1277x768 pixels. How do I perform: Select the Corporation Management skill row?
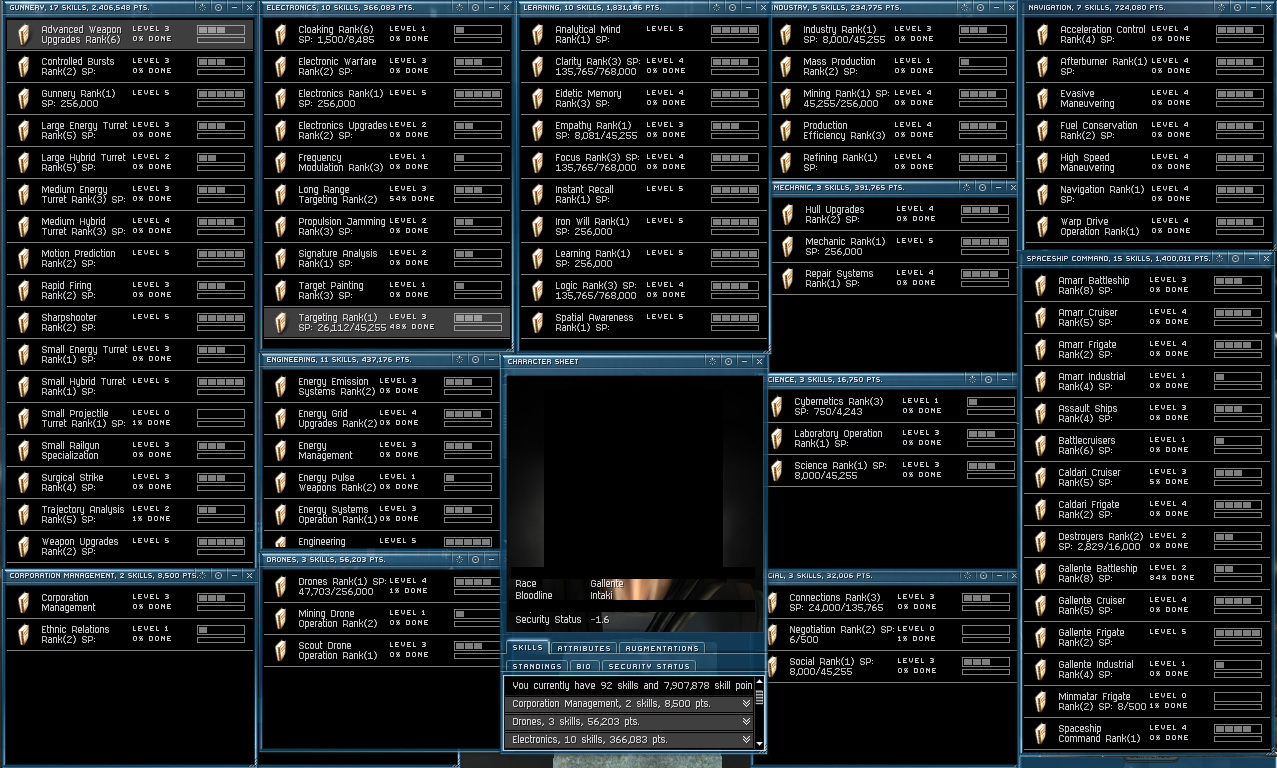pyautogui.click(x=130, y=603)
